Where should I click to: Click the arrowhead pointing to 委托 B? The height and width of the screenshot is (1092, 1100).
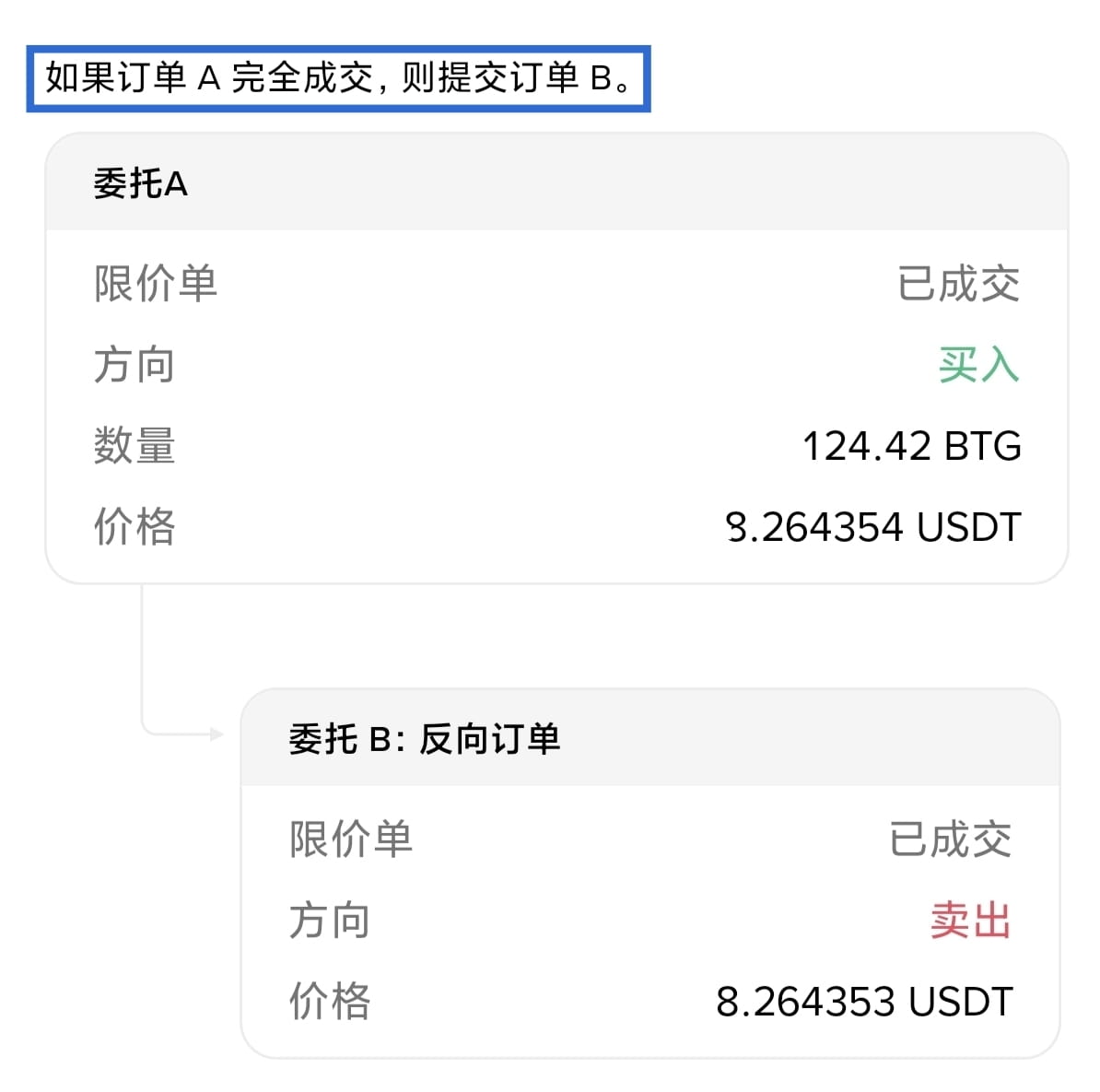click(216, 734)
